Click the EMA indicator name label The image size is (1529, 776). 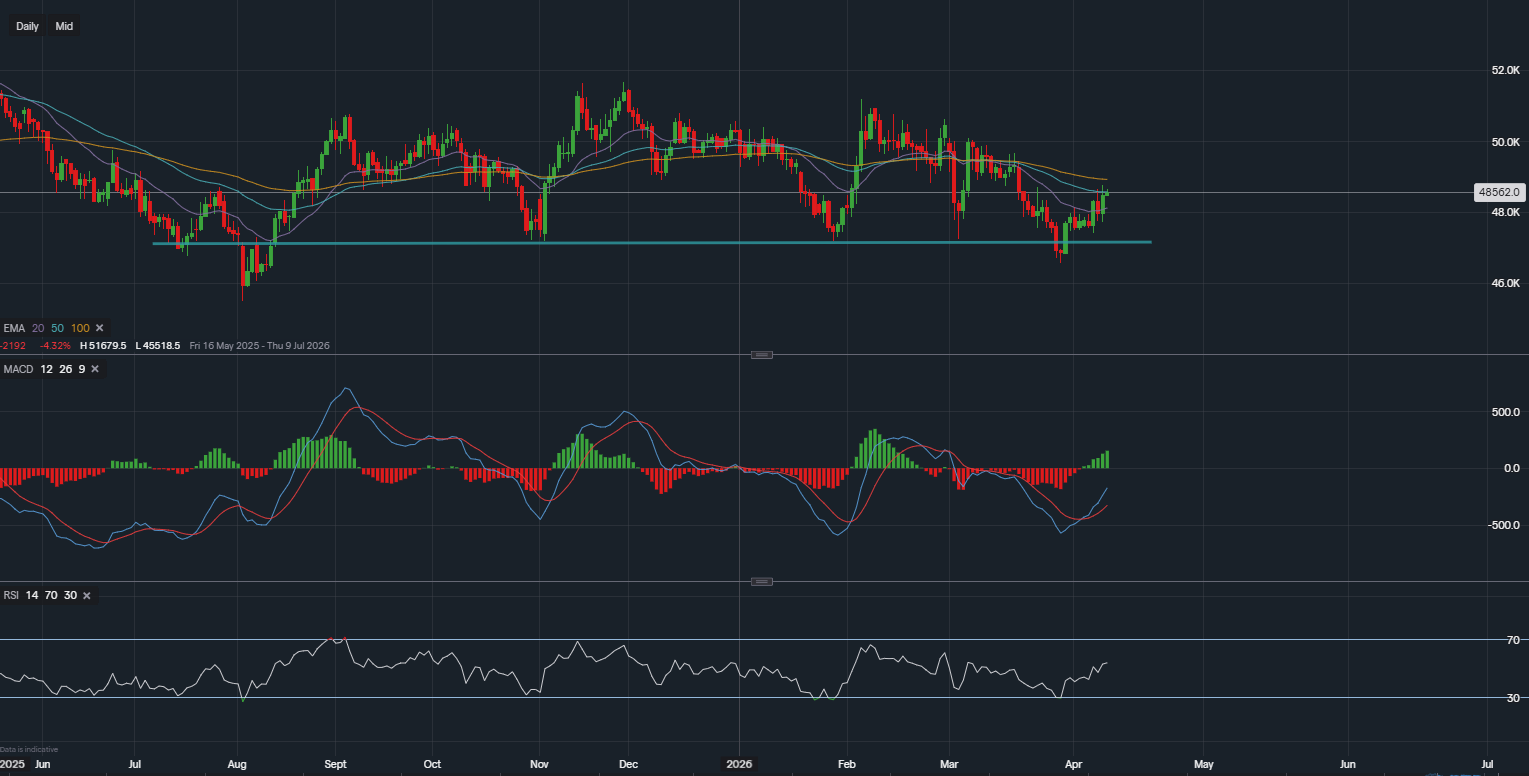14,328
